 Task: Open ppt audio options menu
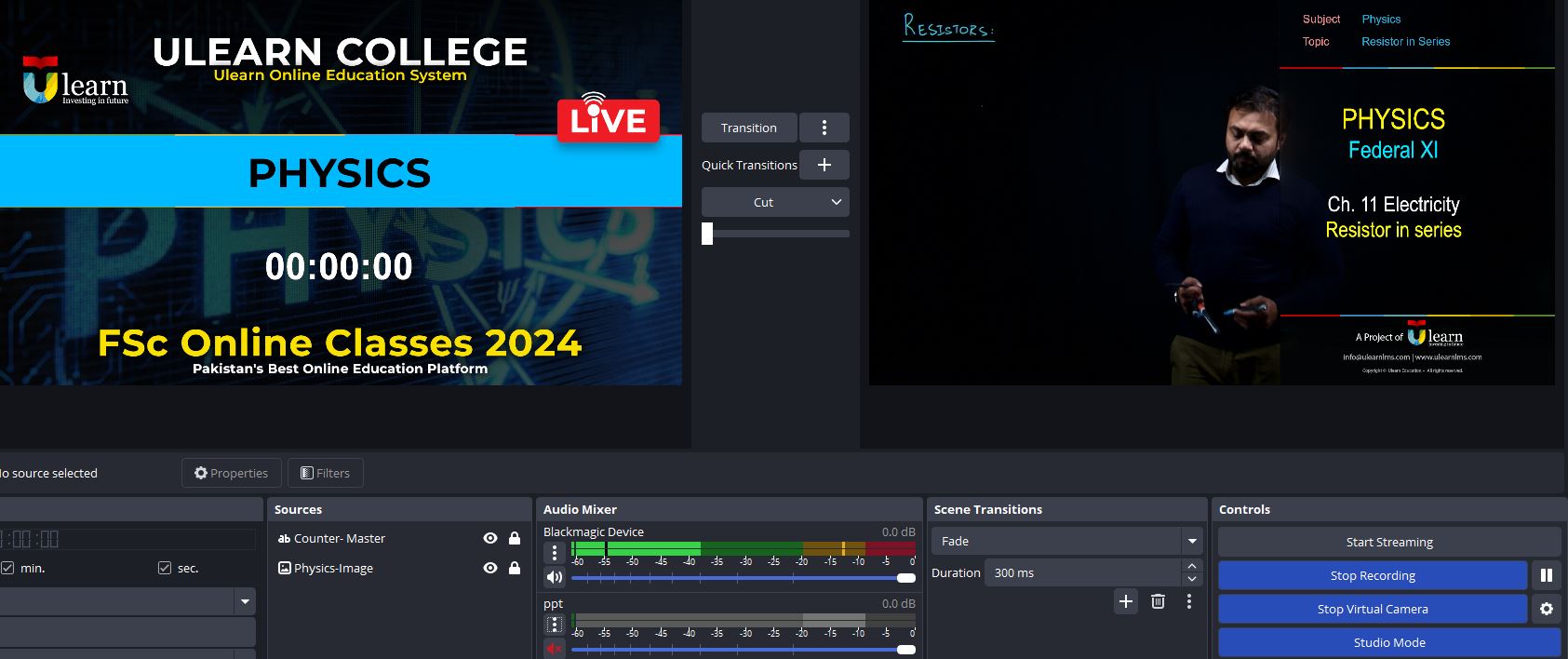(x=555, y=625)
